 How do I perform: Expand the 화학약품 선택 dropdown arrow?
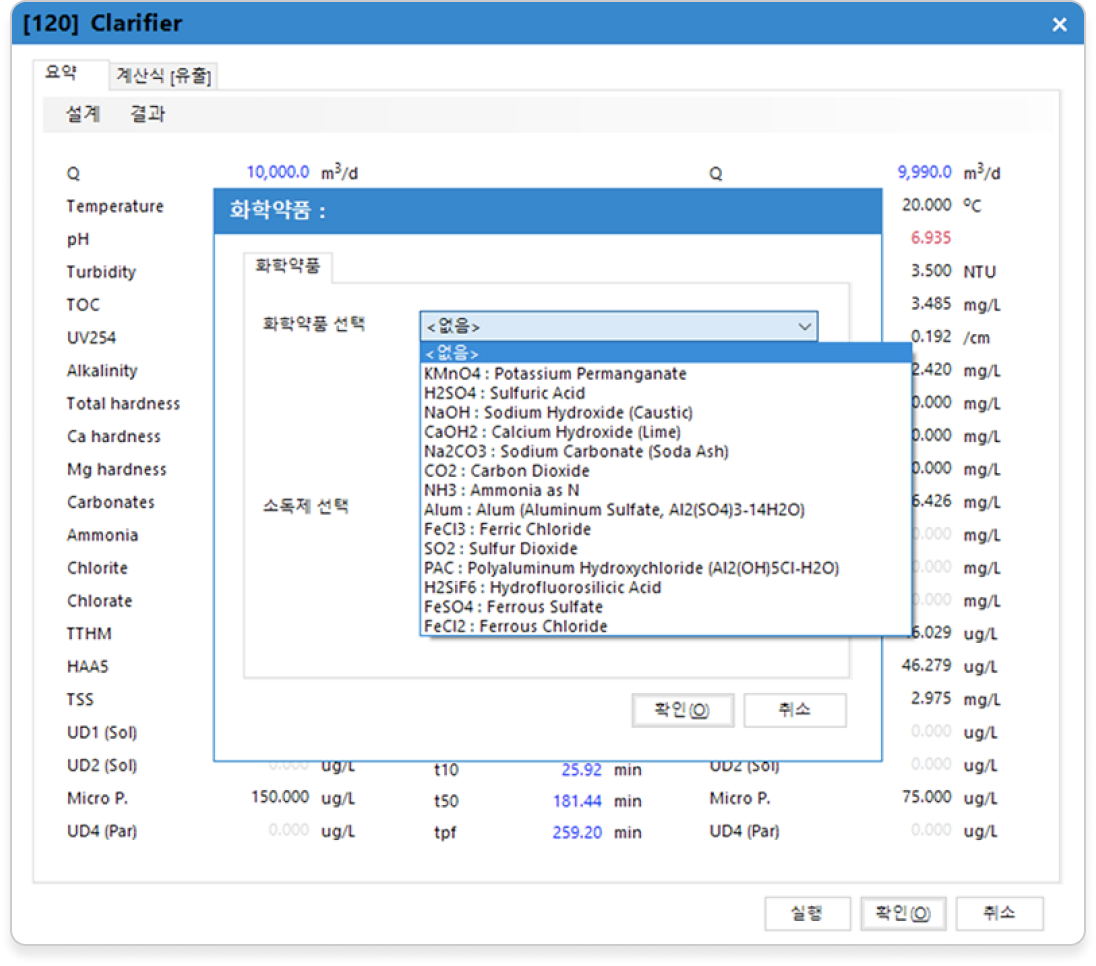(804, 327)
